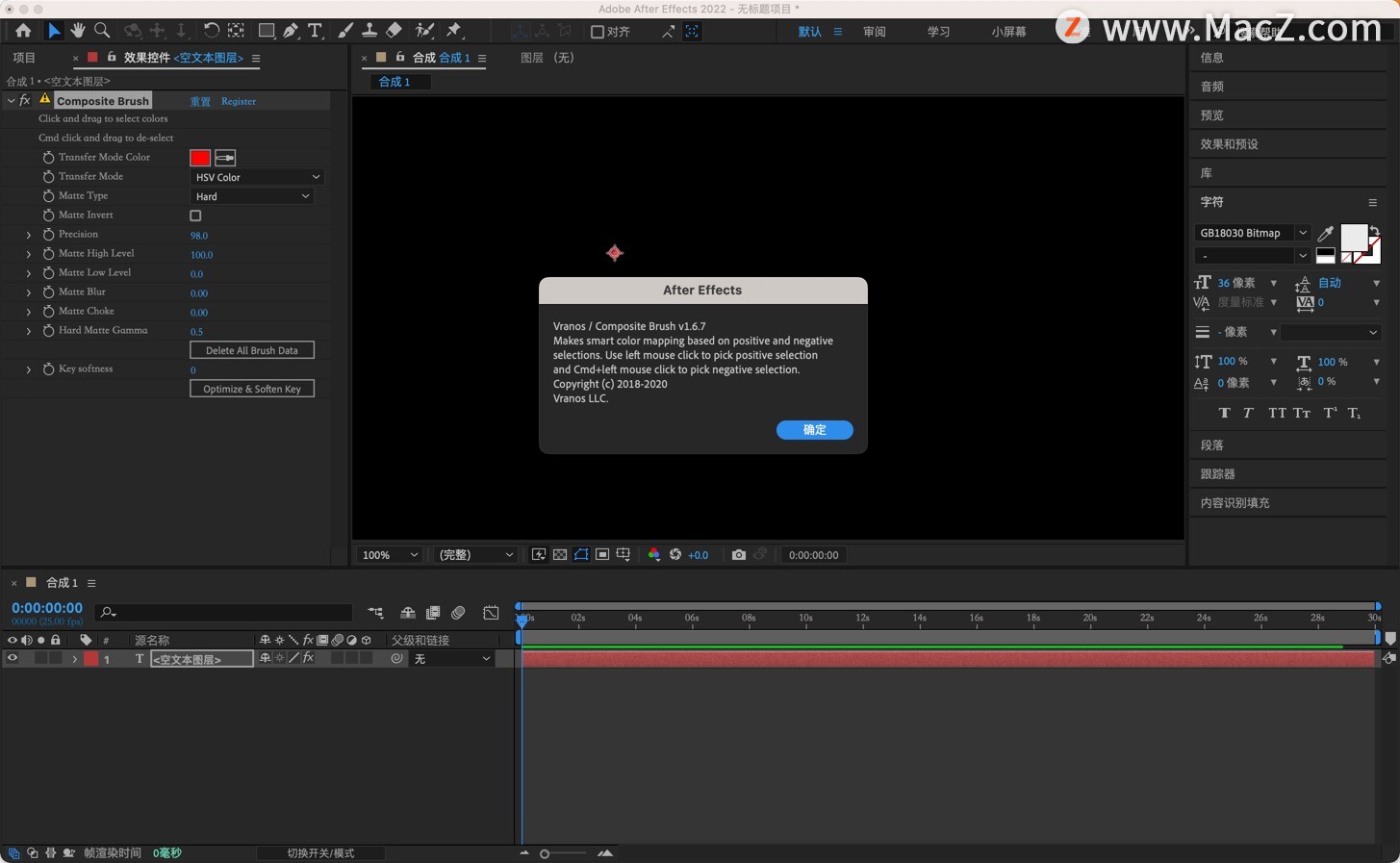Click the motion blur icon in timeline
The image size is (1400, 863).
point(459,613)
